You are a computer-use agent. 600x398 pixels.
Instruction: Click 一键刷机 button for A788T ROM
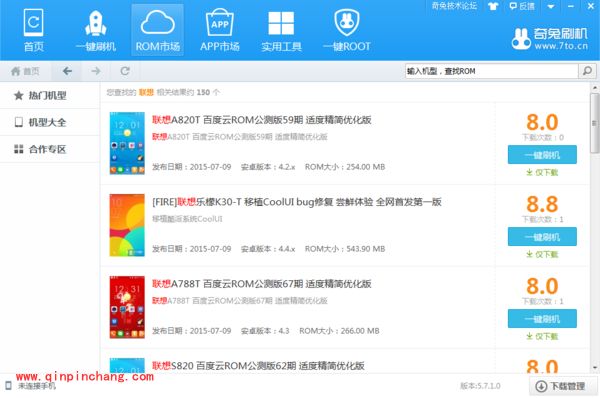pyautogui.click(x=542, y=318)
